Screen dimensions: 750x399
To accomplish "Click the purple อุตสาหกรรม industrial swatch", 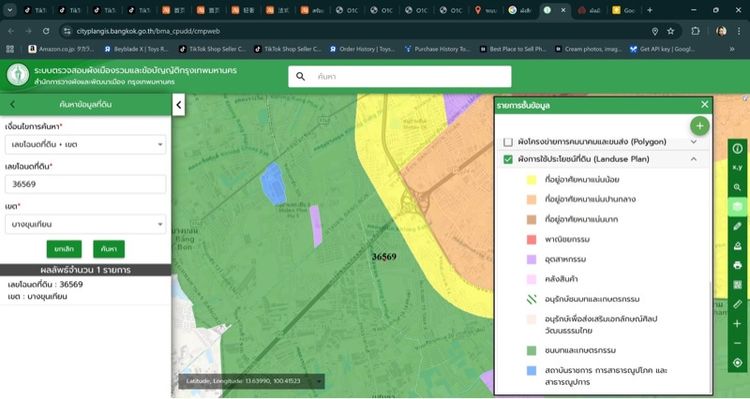I will coord(531,259).
